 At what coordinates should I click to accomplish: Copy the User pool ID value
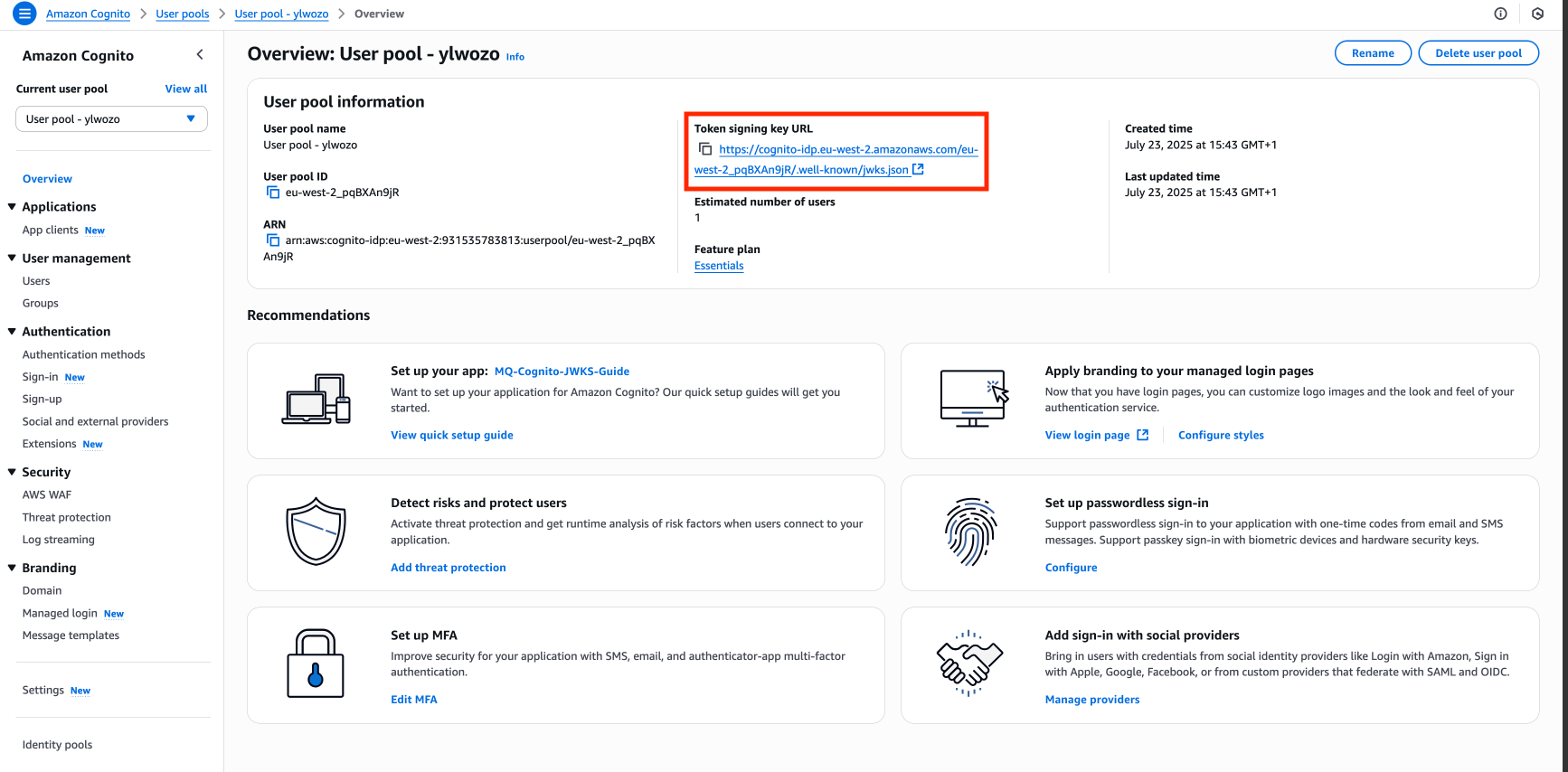[273, 193]
